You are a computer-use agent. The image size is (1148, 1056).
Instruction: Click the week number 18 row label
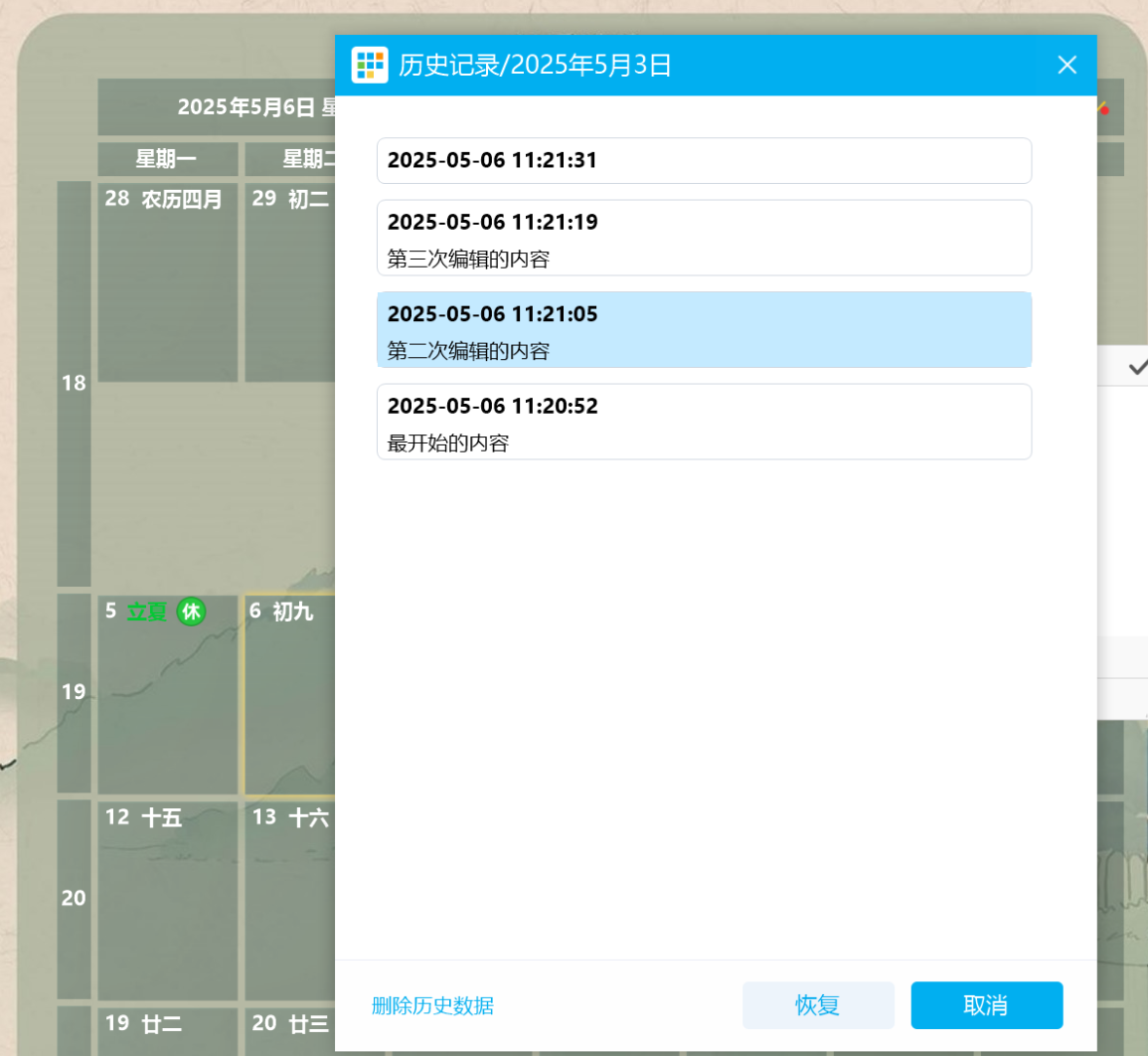[x=74, y=384]
